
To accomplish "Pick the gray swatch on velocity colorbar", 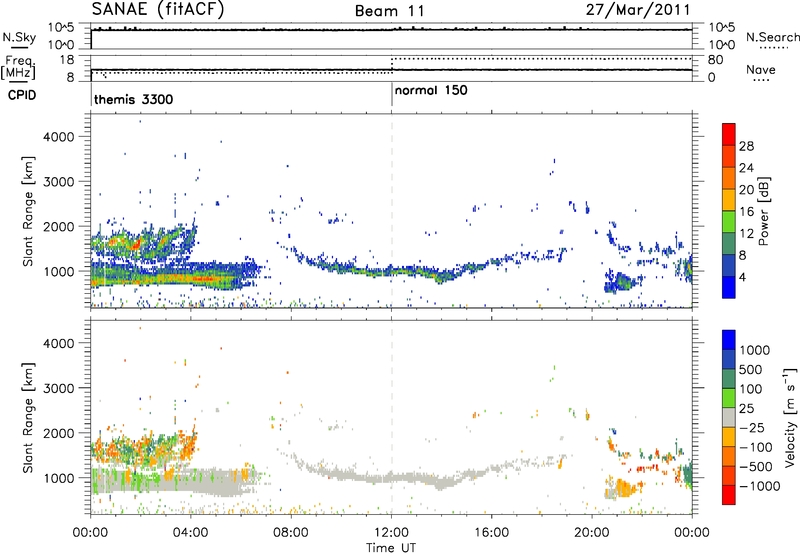I will (729, 417).
